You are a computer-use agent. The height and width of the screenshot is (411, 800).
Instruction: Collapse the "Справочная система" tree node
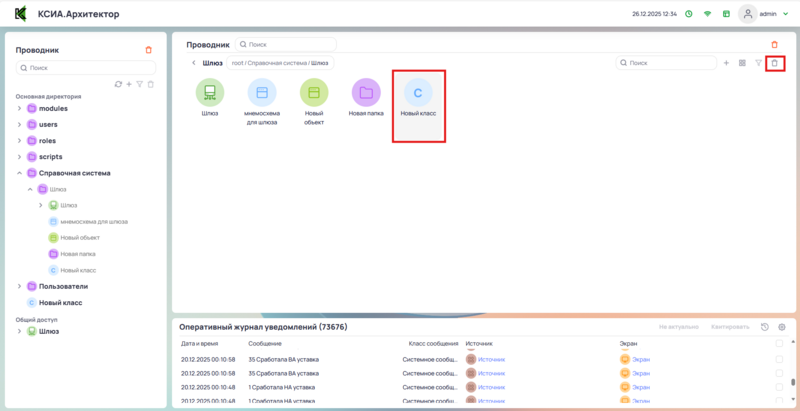point(19,173)
